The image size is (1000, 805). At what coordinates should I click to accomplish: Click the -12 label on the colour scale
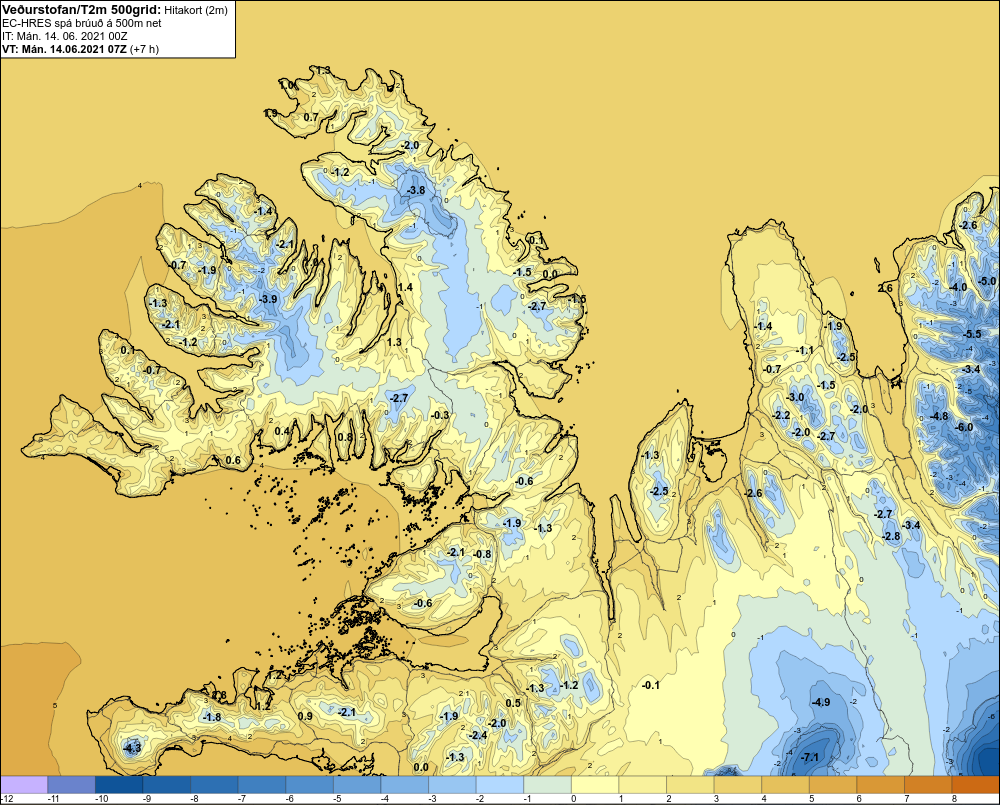point(7,799)
